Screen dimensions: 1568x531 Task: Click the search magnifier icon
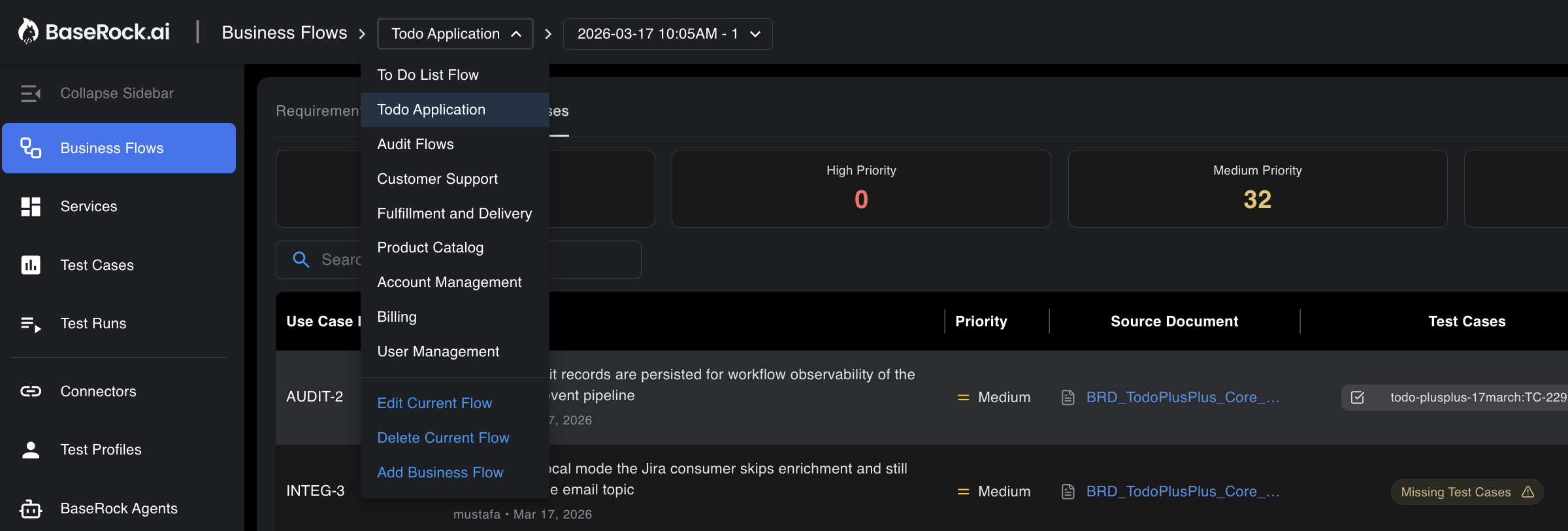(x=301, y=260)
